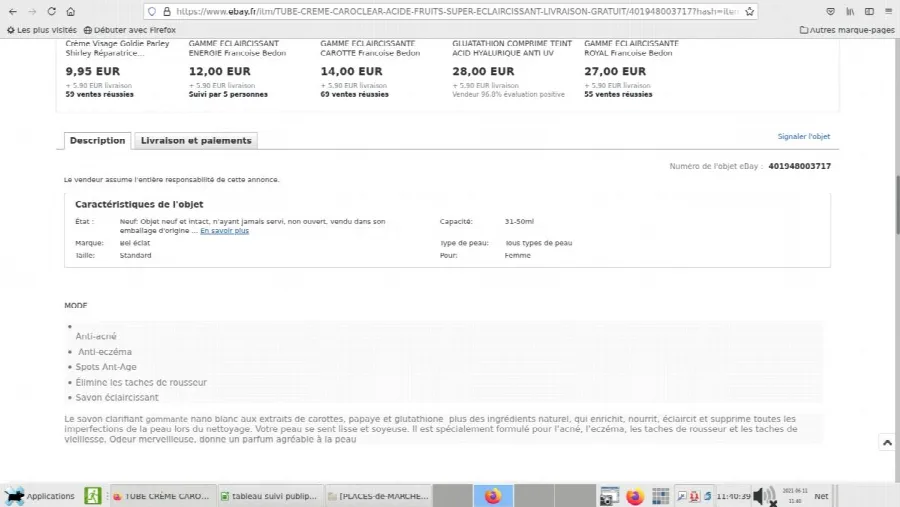Switch to tableau suivi publip... taskbar window
The height and width of the screenshot is (507, 900).
pyautogui.click(x=269, y=496)
